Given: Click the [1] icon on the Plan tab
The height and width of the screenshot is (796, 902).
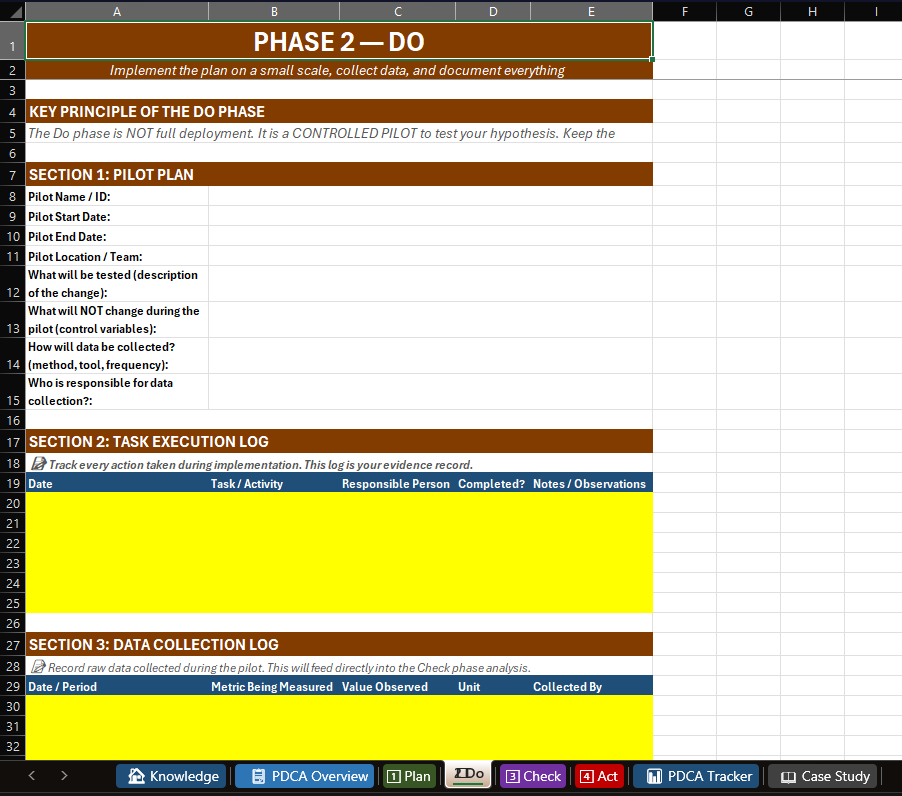Looking at the screenshot, I should click(395, 776).
